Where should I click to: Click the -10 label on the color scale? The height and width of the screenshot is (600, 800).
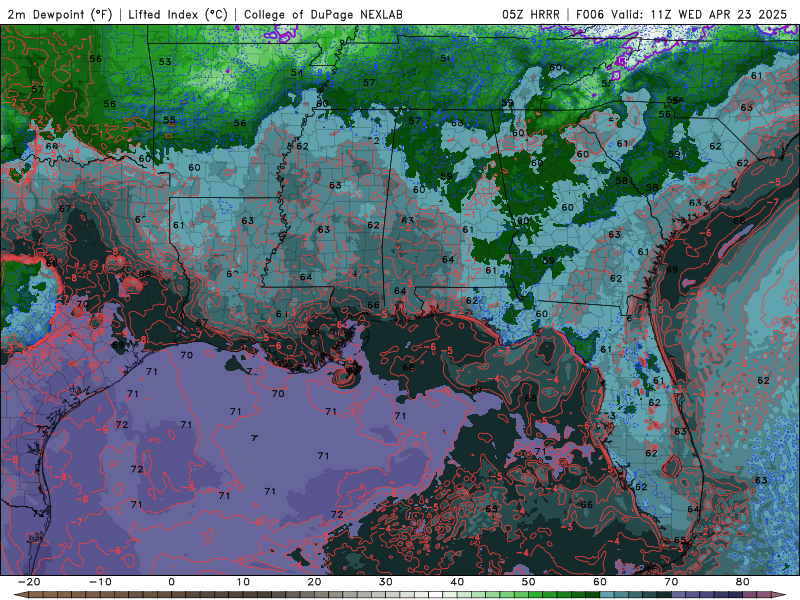[x=100, y=582]
